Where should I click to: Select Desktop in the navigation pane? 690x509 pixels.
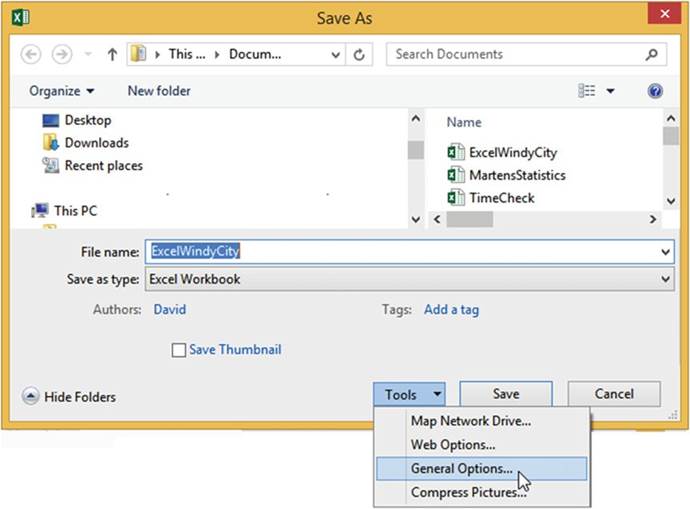pyautogui.click(x=87, y=120)
